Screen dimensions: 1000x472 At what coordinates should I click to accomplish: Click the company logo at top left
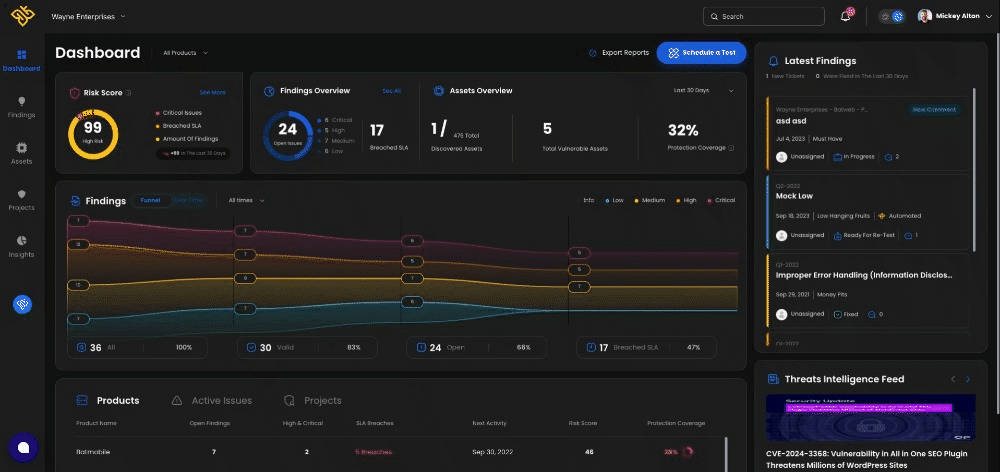pos(22,17)
